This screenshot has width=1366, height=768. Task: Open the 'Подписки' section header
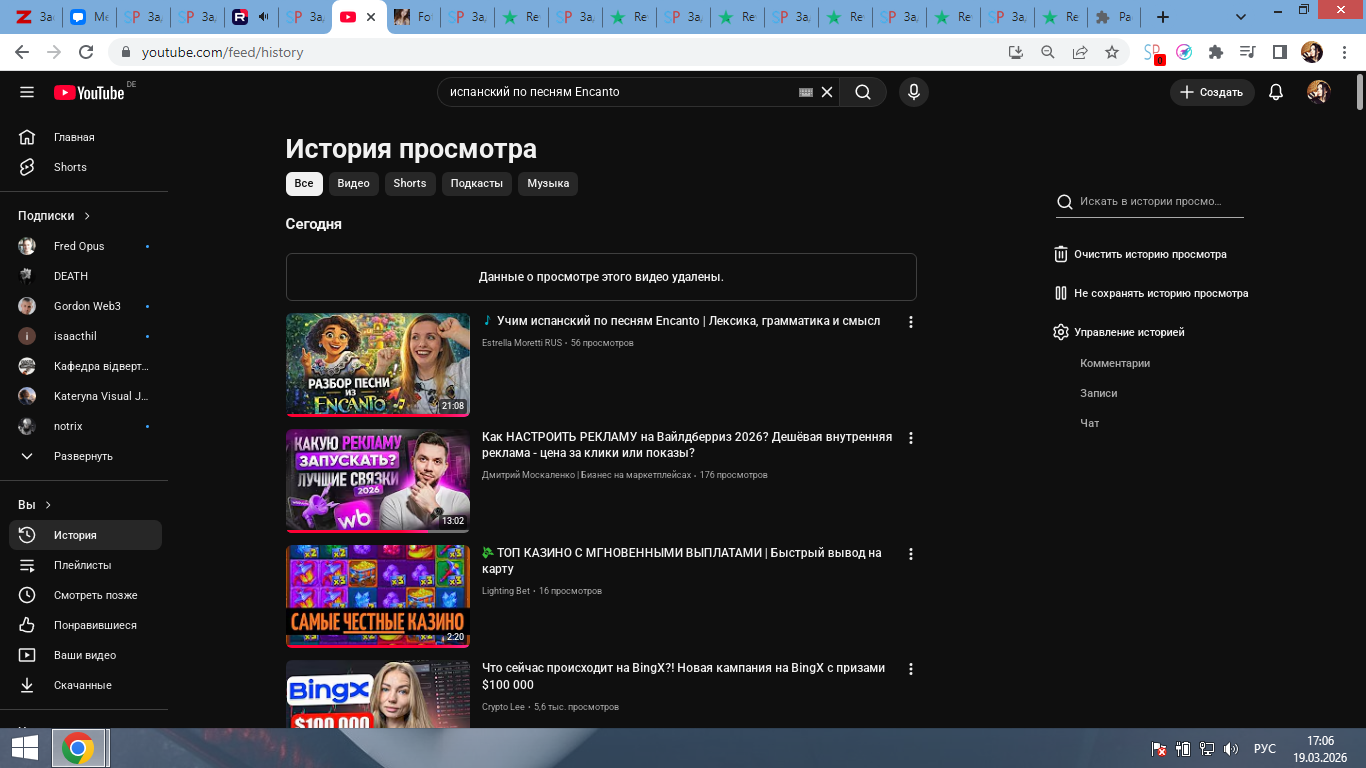(54, 215)
